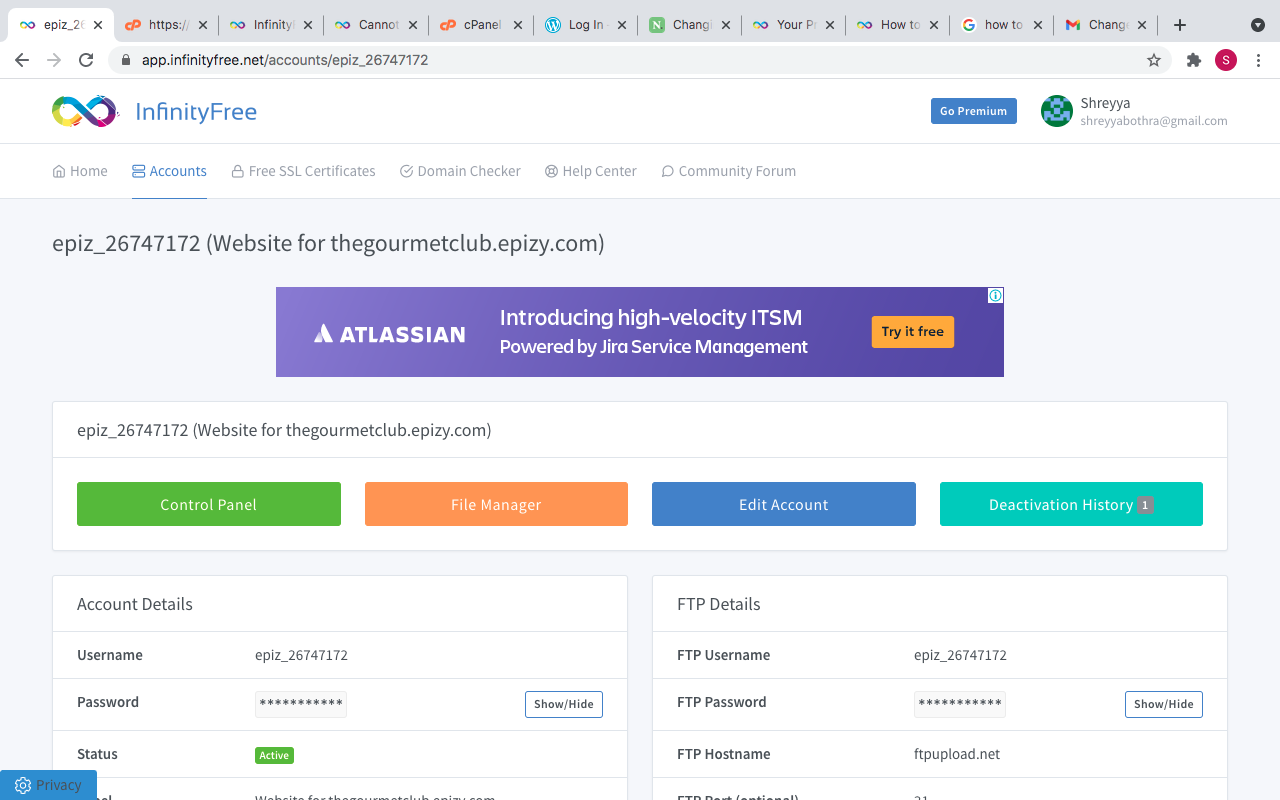Screen dimensions: 1280x800
Task: Open the tab search chevron at top right
Action: [1258, 24]
